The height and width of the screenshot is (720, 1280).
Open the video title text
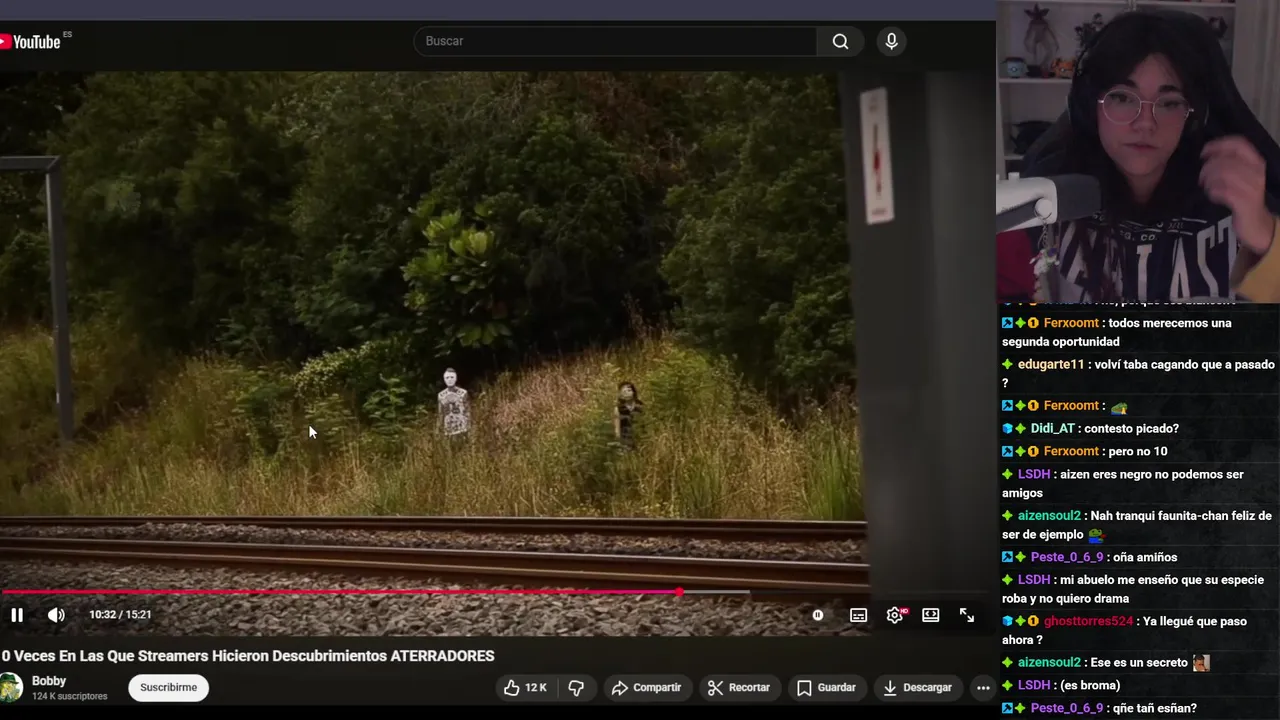click(248, 656)
